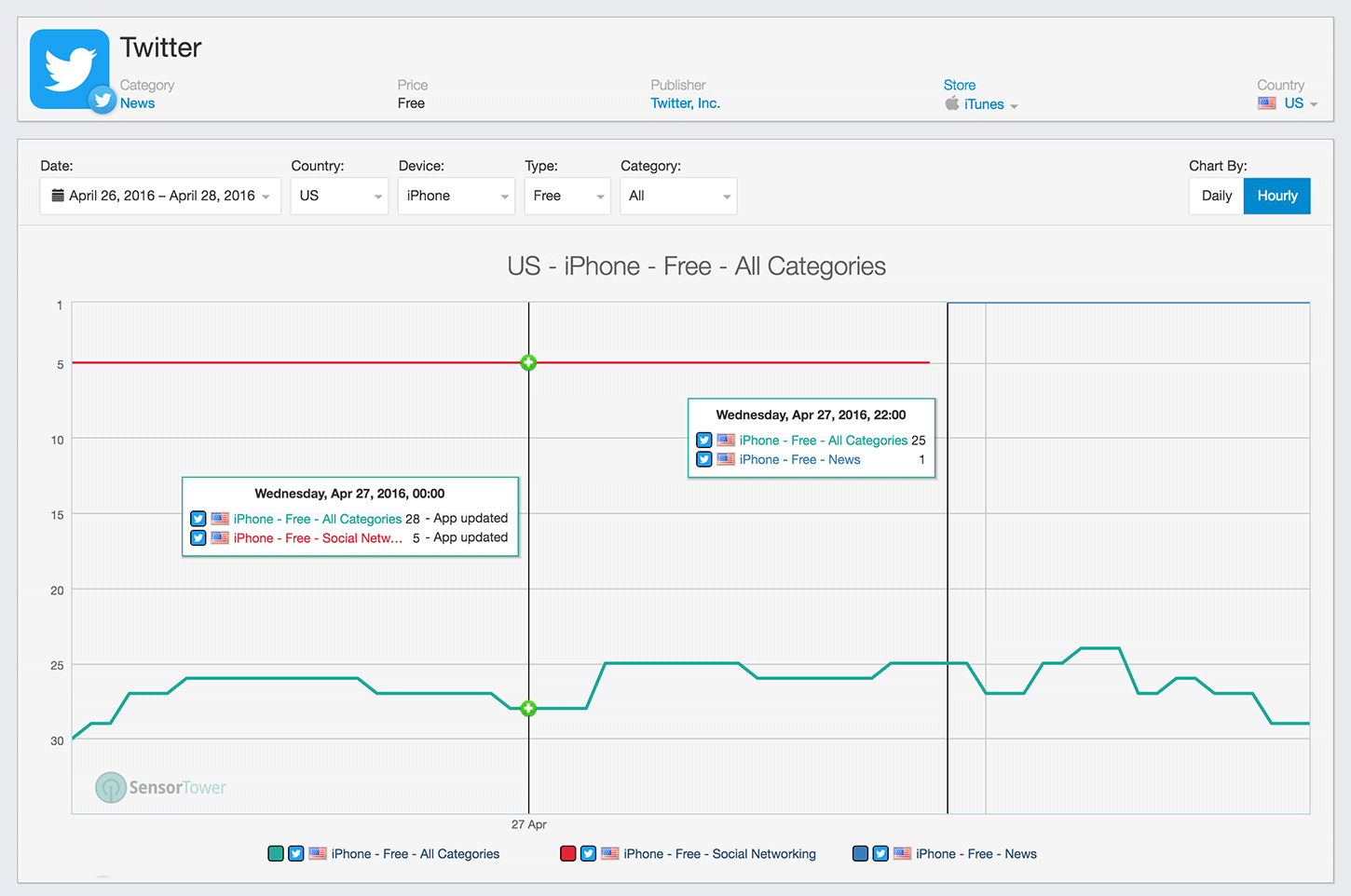Screen dimensions: 1351x896
Task: Click the large Twitter app icon
Action: [69, 69]
